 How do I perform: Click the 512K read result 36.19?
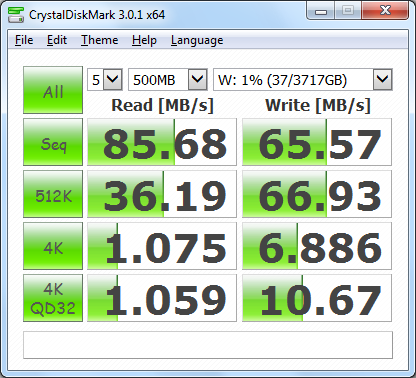(x=162, y=194)
